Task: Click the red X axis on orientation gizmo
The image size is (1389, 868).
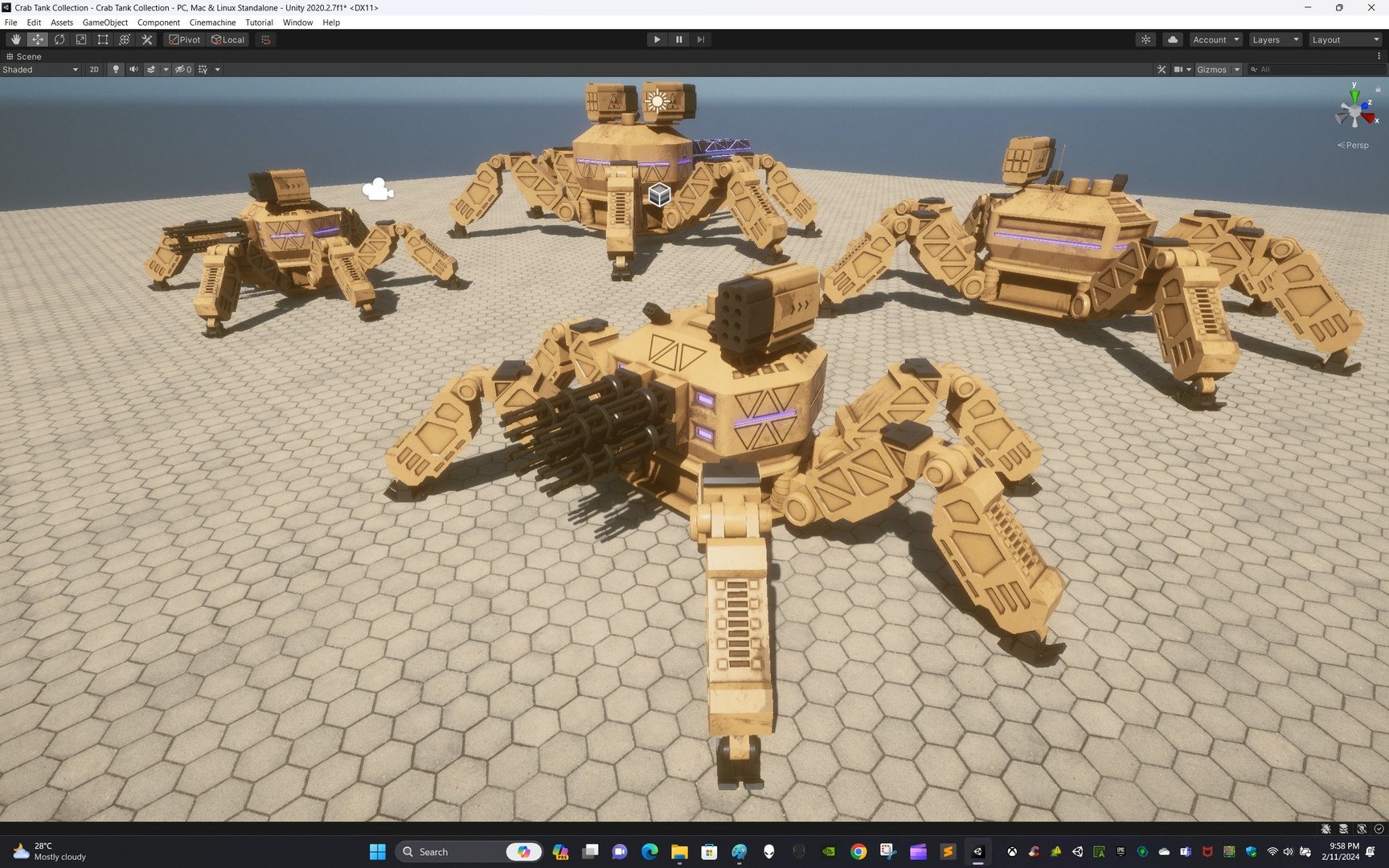Action: pos(1370,118)
